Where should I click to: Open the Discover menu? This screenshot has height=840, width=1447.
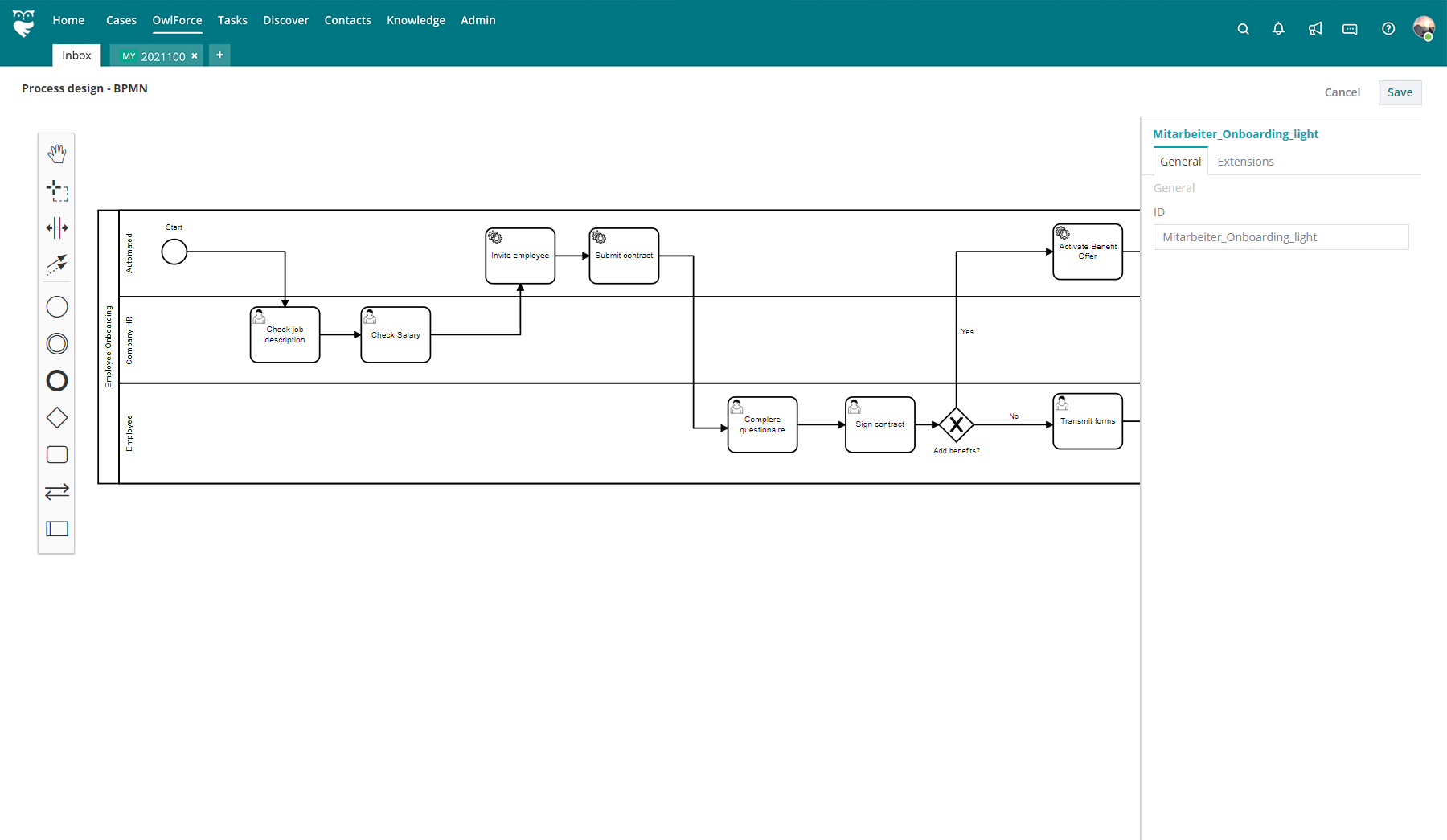[x=285, y=20]
